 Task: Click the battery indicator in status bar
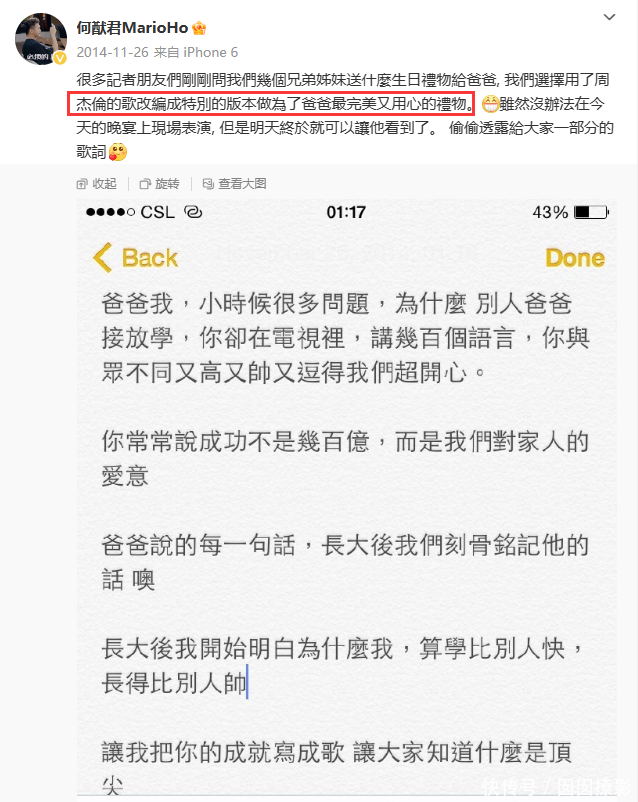pyautogui.click(x=592, y=212)
